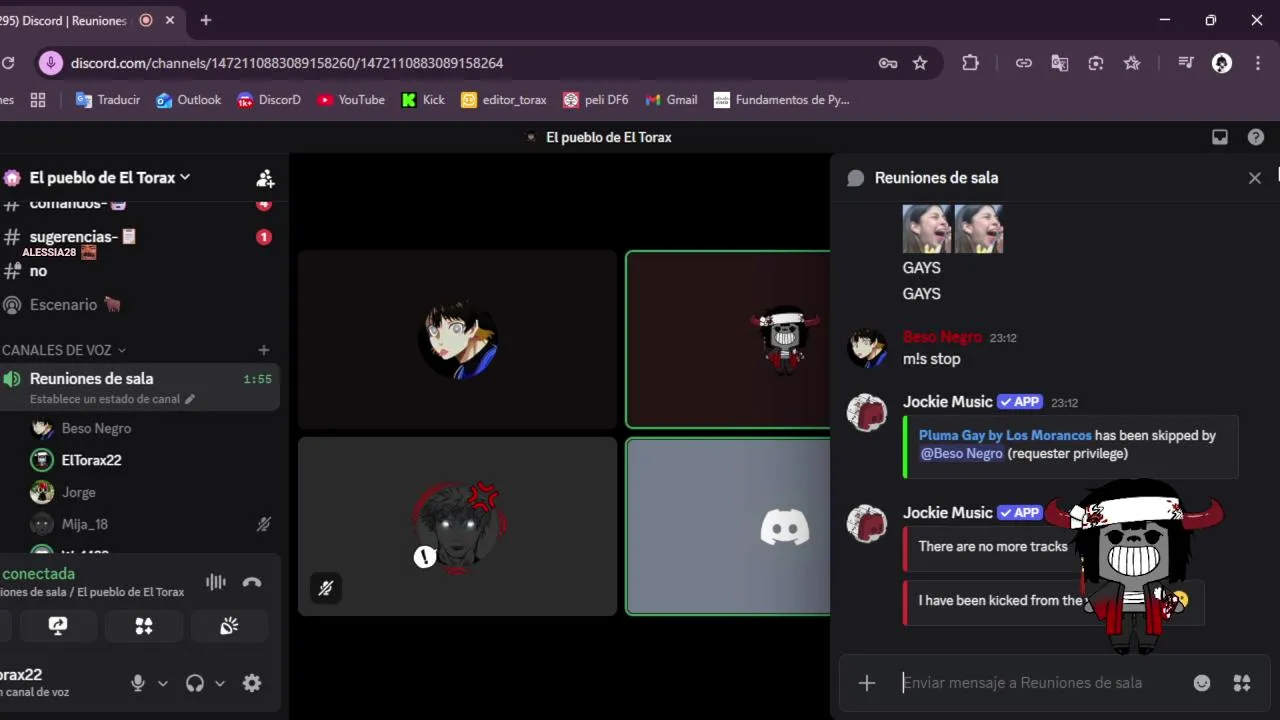
Task: Open the emoji picker
Action: click(1202, 683)
